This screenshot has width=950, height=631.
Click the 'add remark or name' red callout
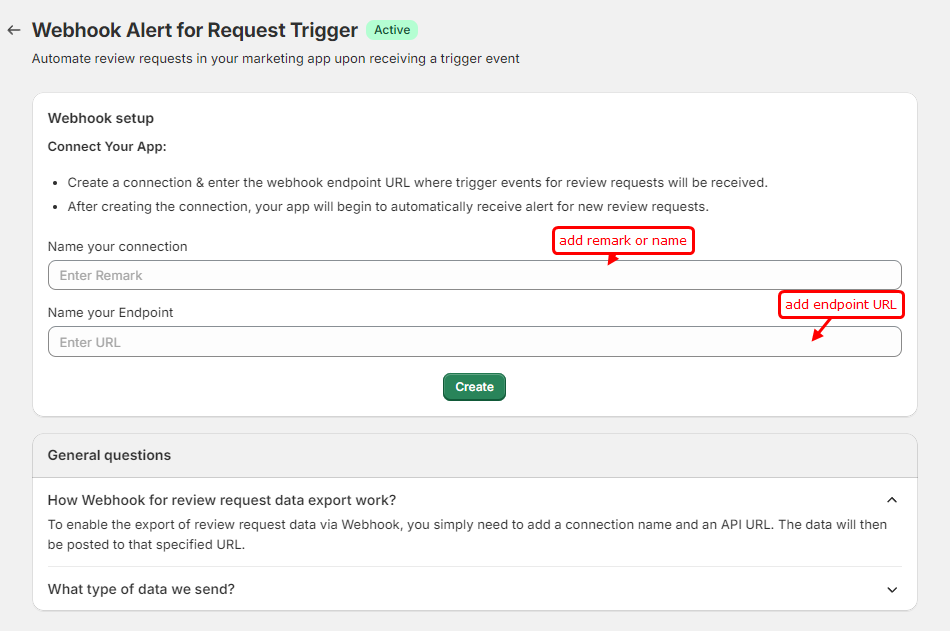click(623, 241)
